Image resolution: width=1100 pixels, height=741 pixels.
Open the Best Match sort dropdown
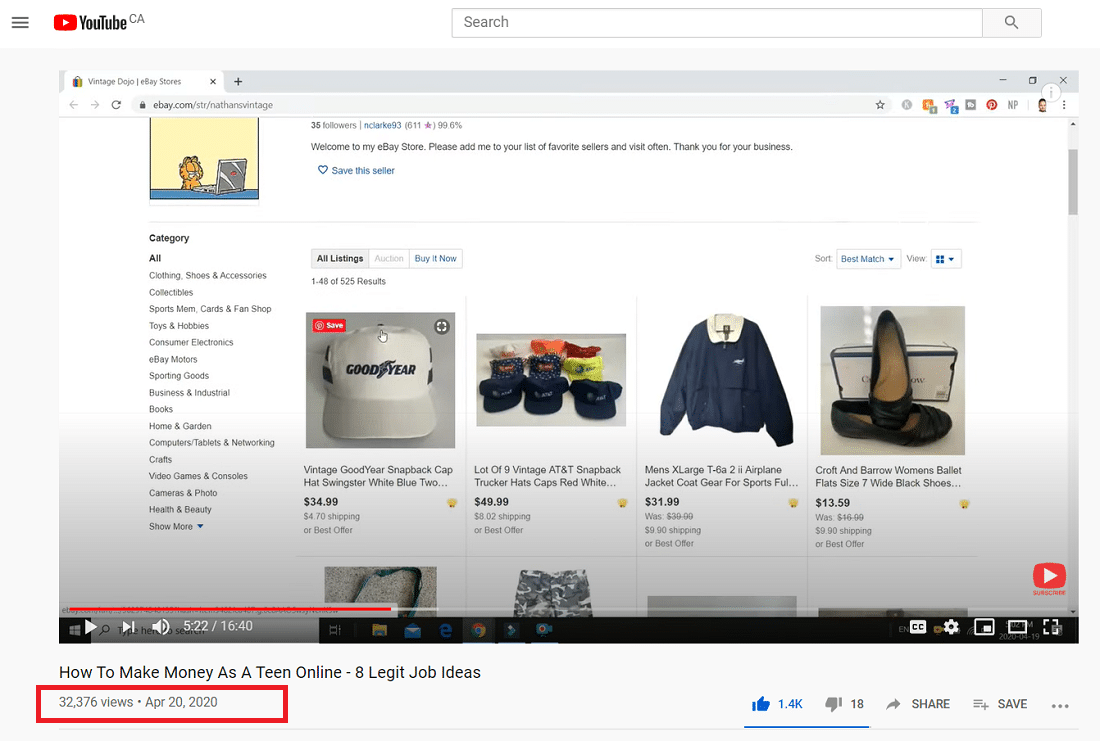868,259
